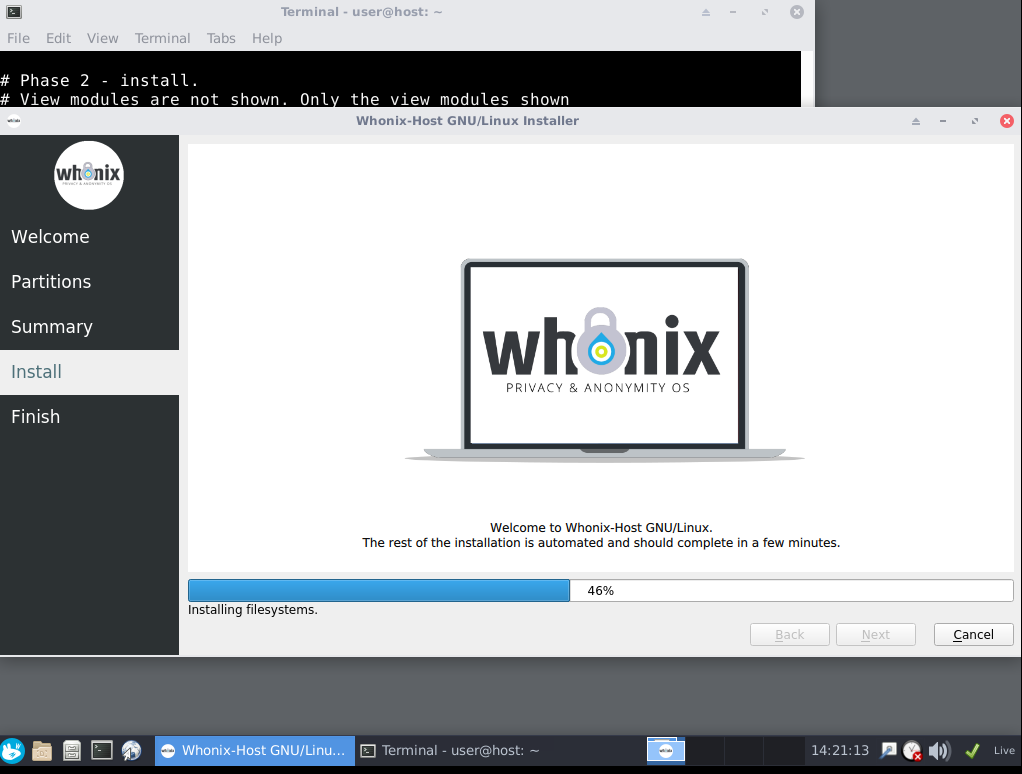Click the installation progress bar at 46%

tap(600, 590)
